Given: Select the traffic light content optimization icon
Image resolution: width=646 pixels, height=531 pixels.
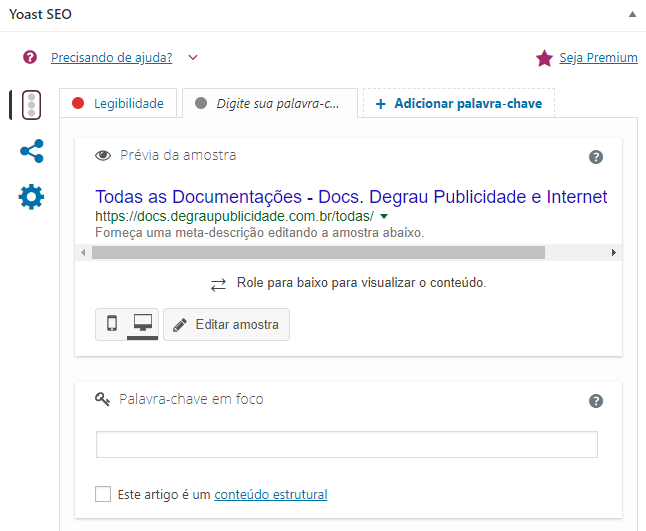Looking at the screenshot, I should 31,105.
